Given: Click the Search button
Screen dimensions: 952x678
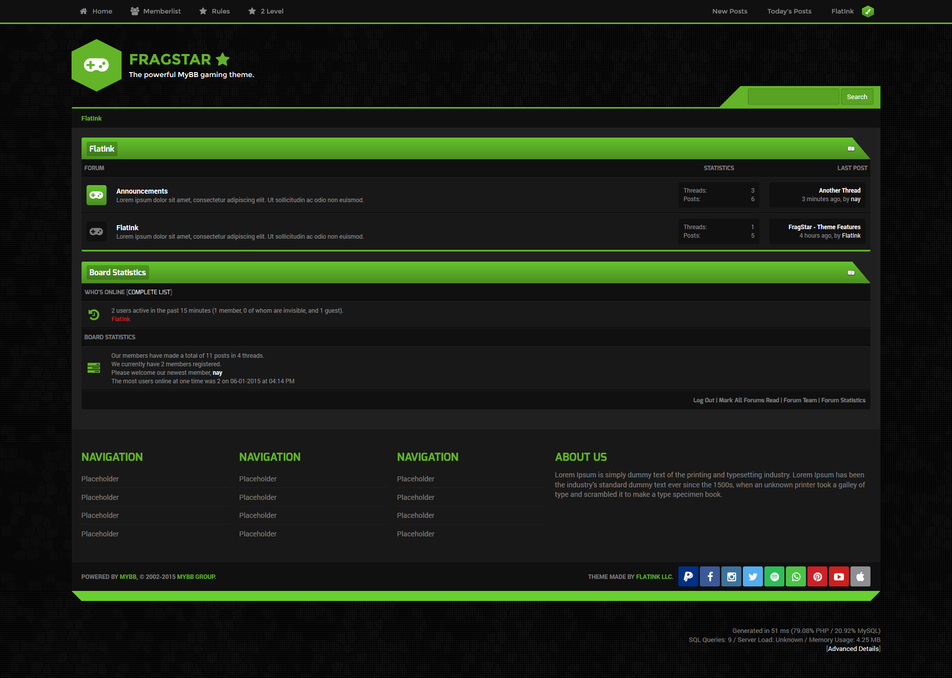Looking at the screenshot, I should point(857,97).
